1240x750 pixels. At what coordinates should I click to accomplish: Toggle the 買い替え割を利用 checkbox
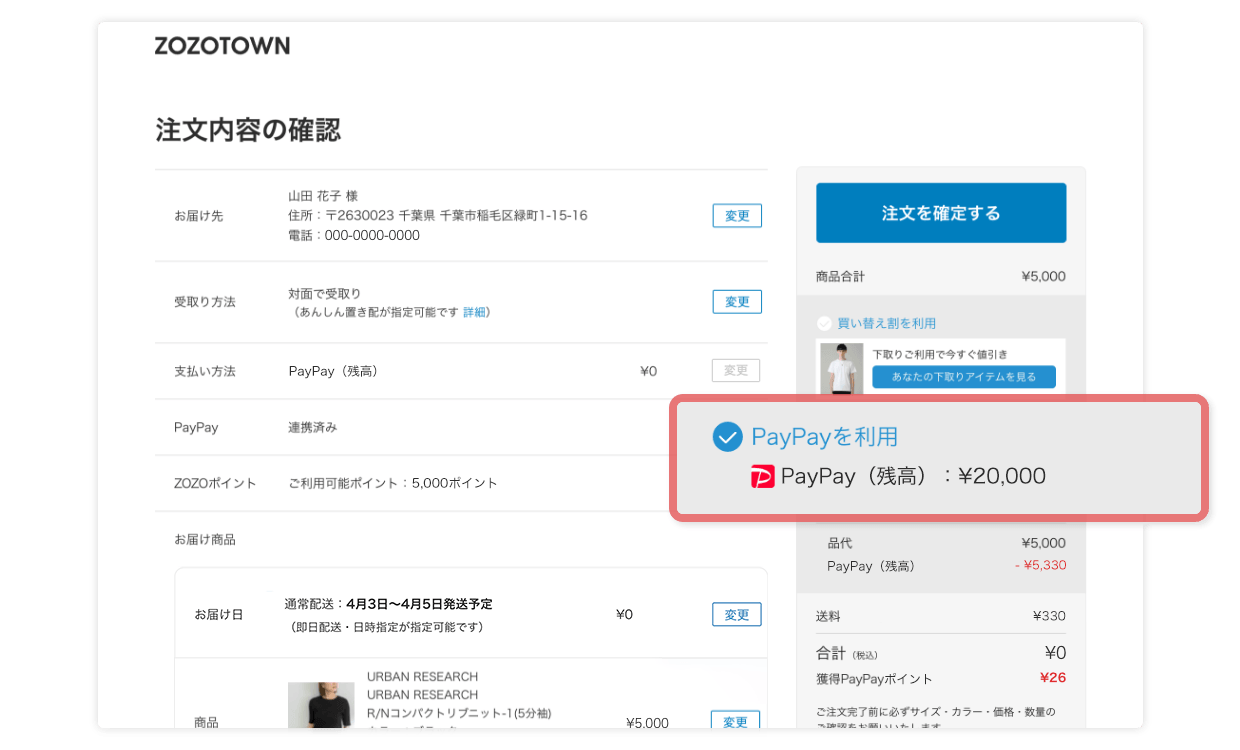click(x=824, y=323)
